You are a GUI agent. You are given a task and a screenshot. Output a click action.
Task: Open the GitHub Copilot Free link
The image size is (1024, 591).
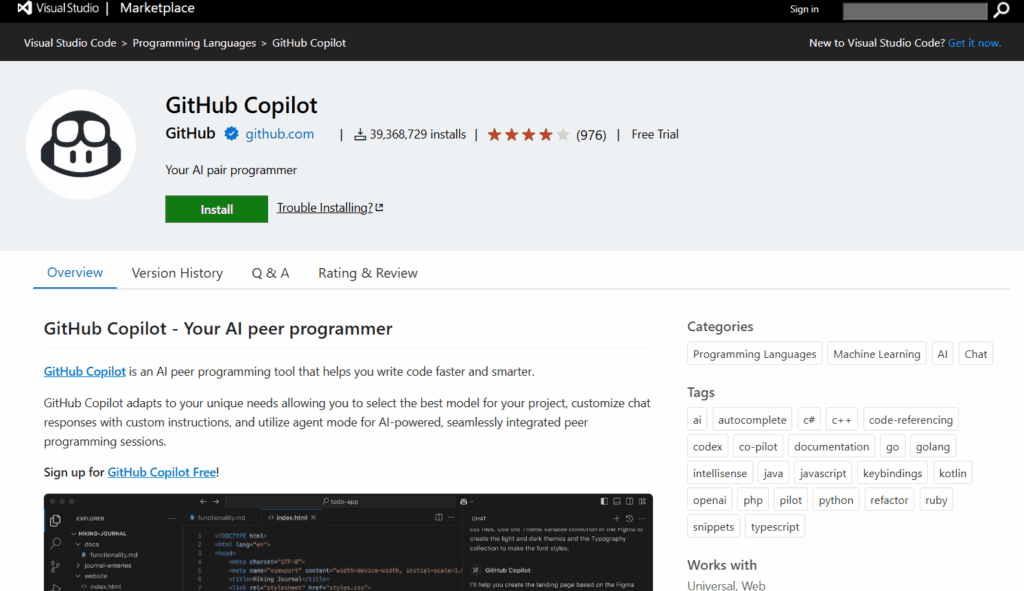[x=161, y=472]
